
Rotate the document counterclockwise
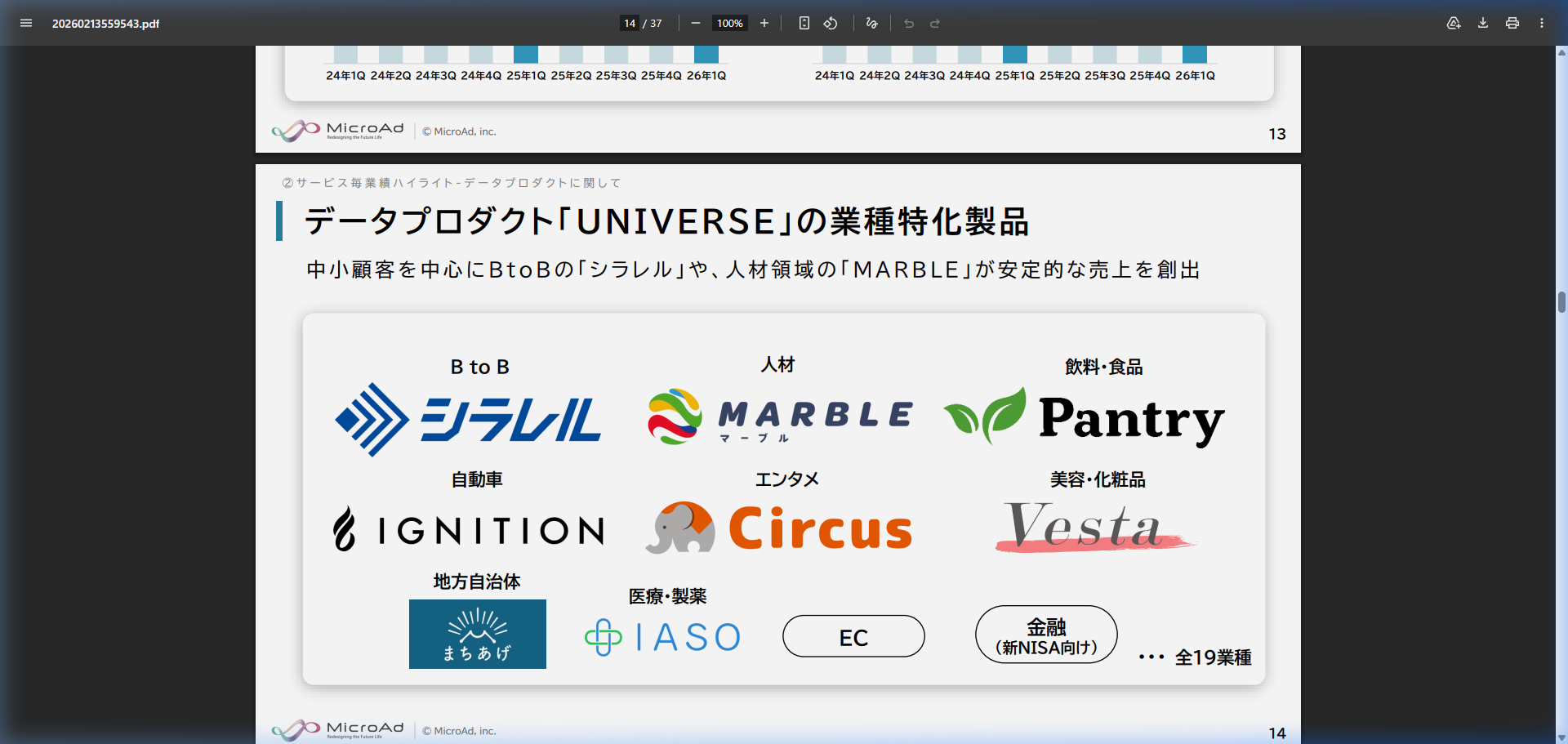830,23
